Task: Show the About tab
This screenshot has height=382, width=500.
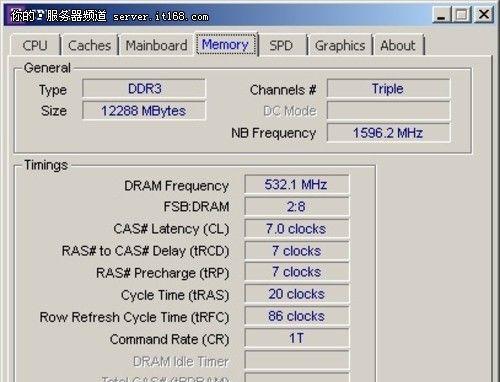Action: click(x=398, y=45)
